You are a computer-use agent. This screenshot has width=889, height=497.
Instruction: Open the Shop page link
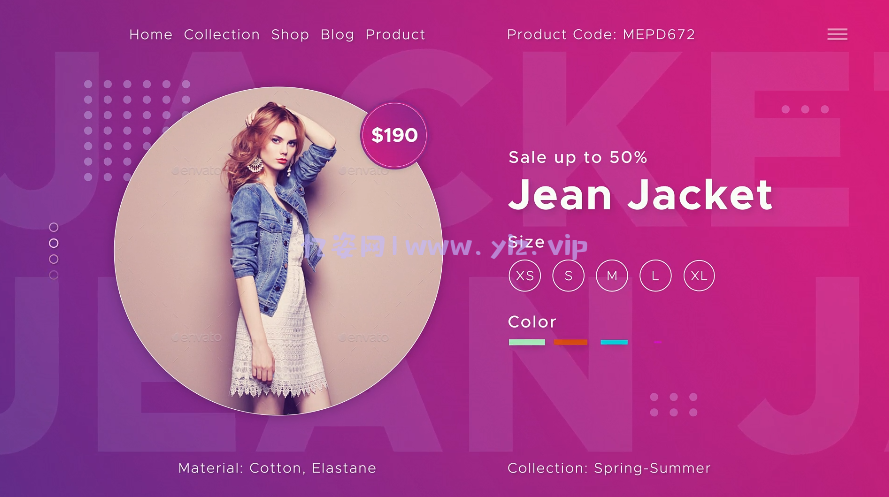[x=290, y=35]
